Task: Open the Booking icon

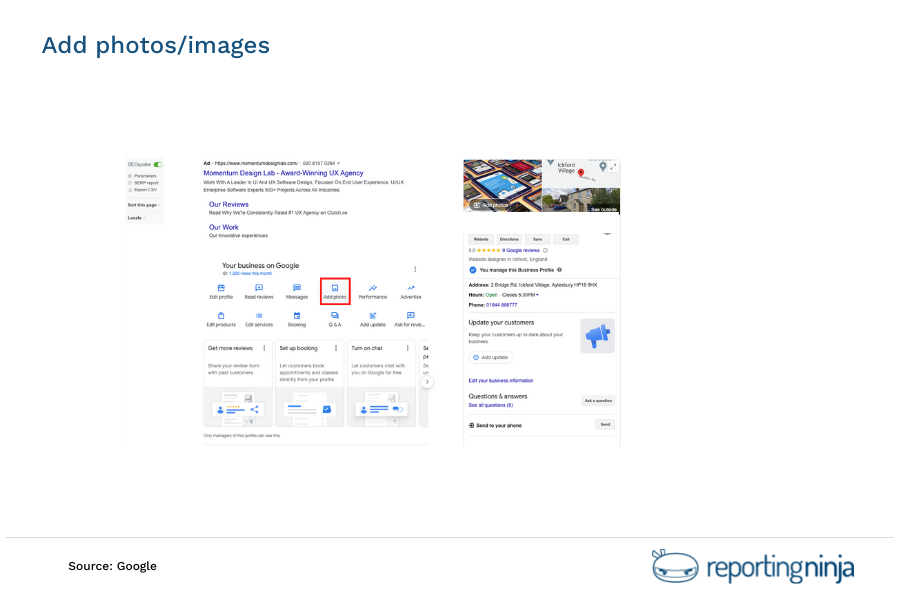Action: click(297, 319)
